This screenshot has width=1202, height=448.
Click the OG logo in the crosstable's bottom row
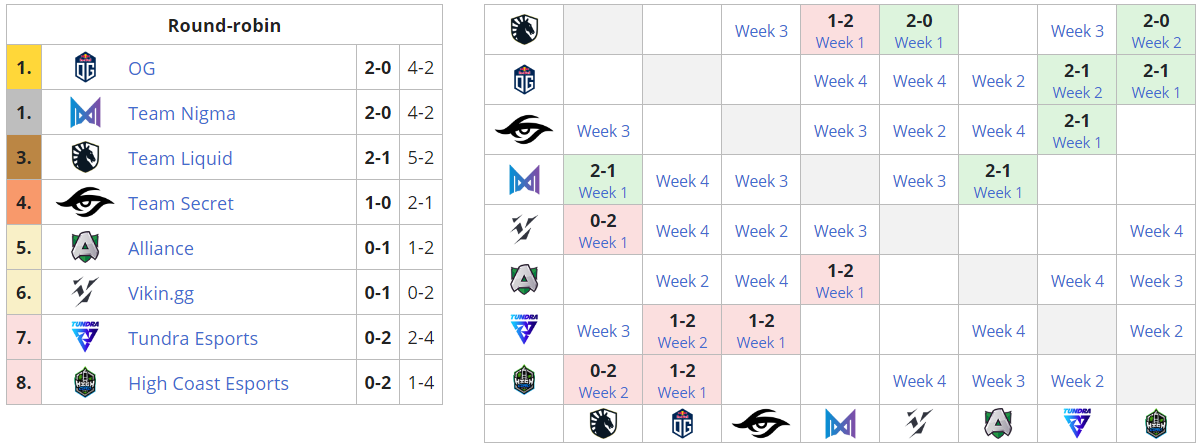click(682, 423)
